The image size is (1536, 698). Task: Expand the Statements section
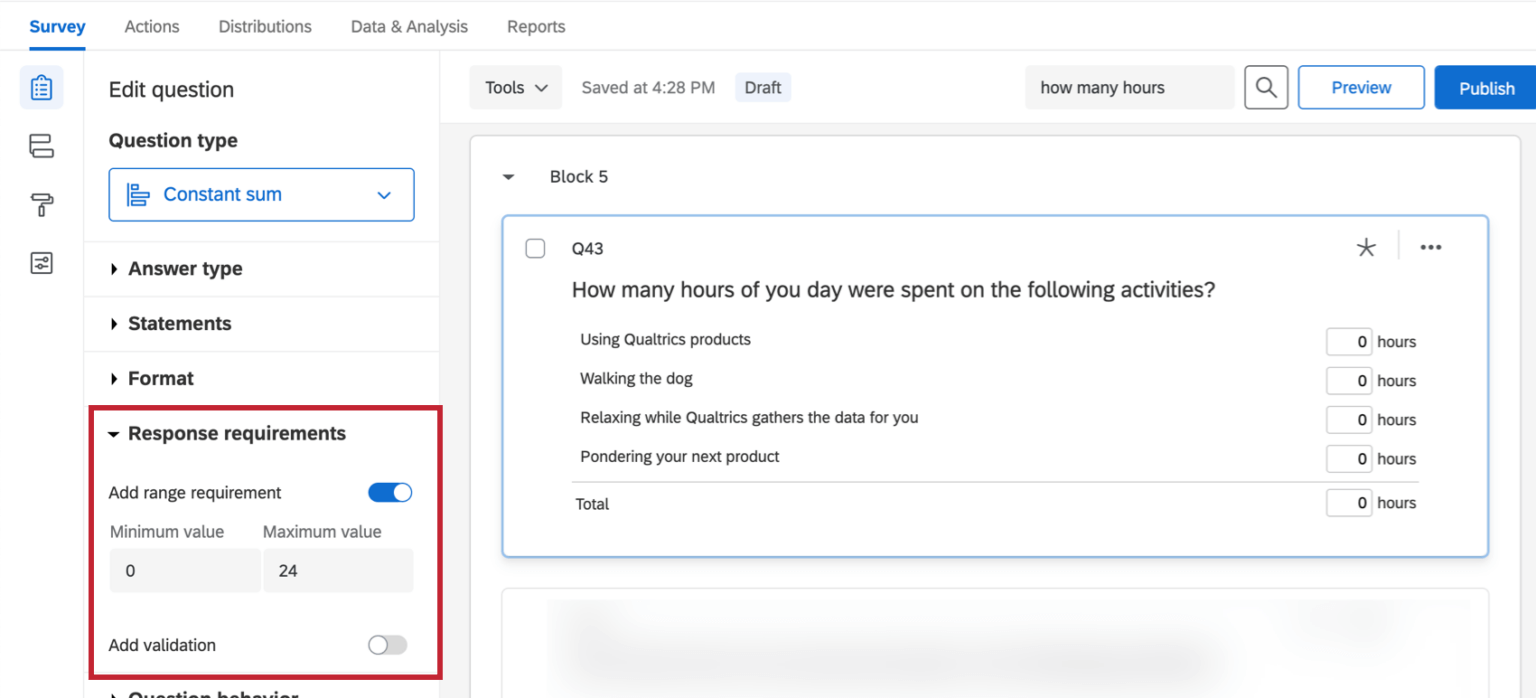click(179, 324)
